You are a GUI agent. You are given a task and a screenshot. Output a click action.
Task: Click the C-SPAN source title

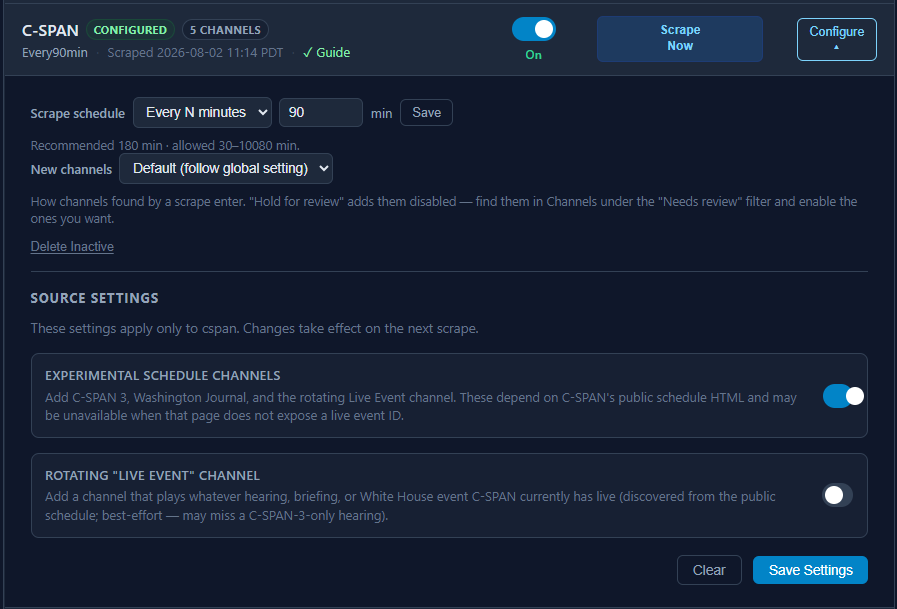click(x=50, y=30)
